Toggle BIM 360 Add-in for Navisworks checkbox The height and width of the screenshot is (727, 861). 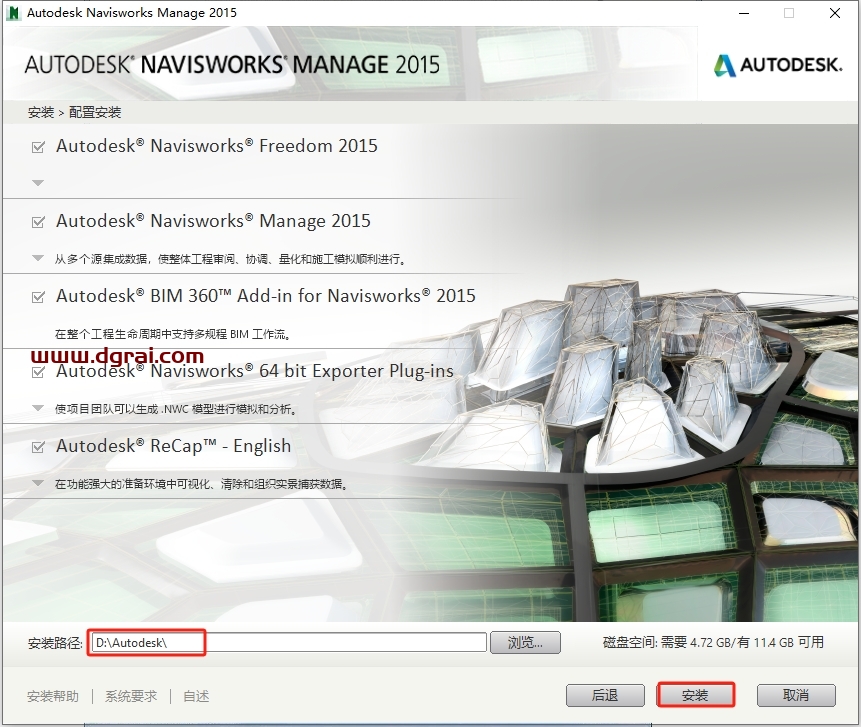point(38,297)
